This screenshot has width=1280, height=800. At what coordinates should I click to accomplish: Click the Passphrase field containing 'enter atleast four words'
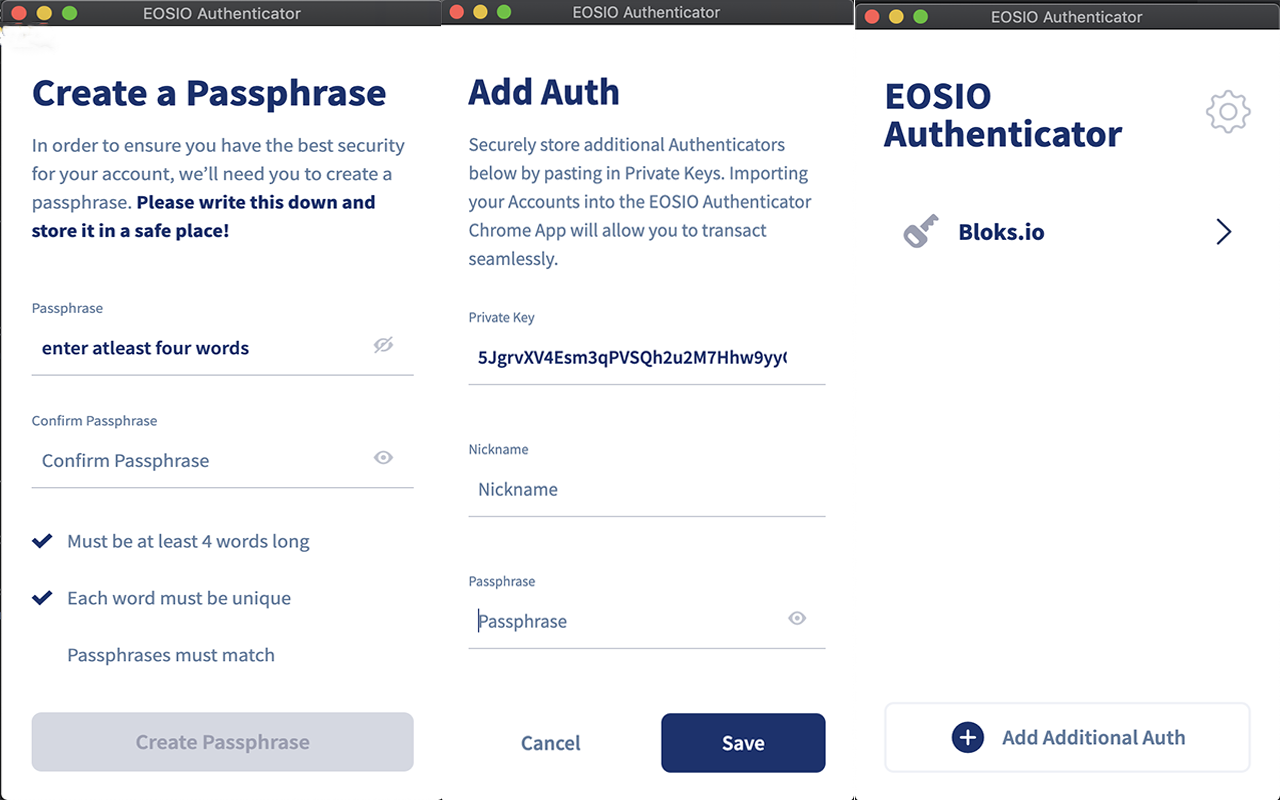(222, 349)
